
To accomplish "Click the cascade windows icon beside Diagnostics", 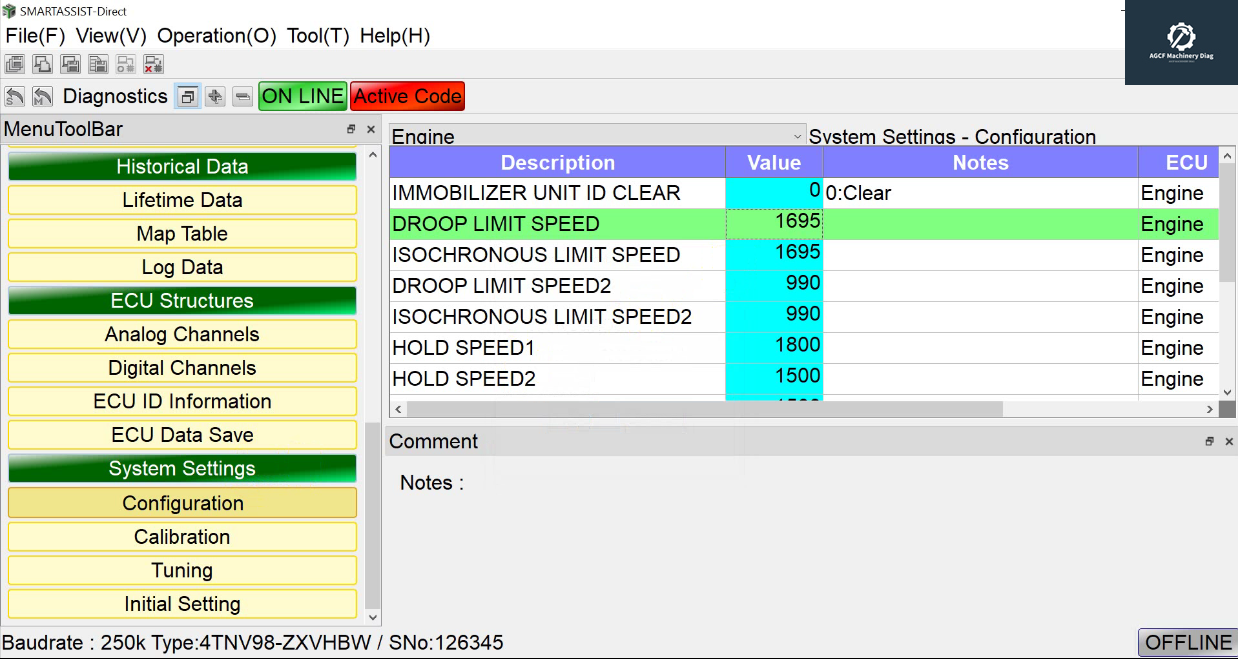I will 187,97.
